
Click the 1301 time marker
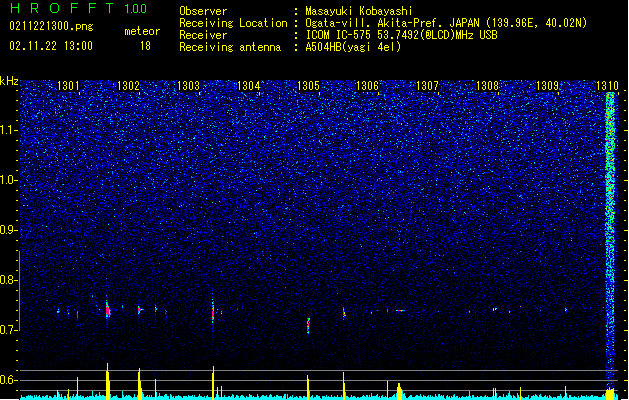click(68, 85)
